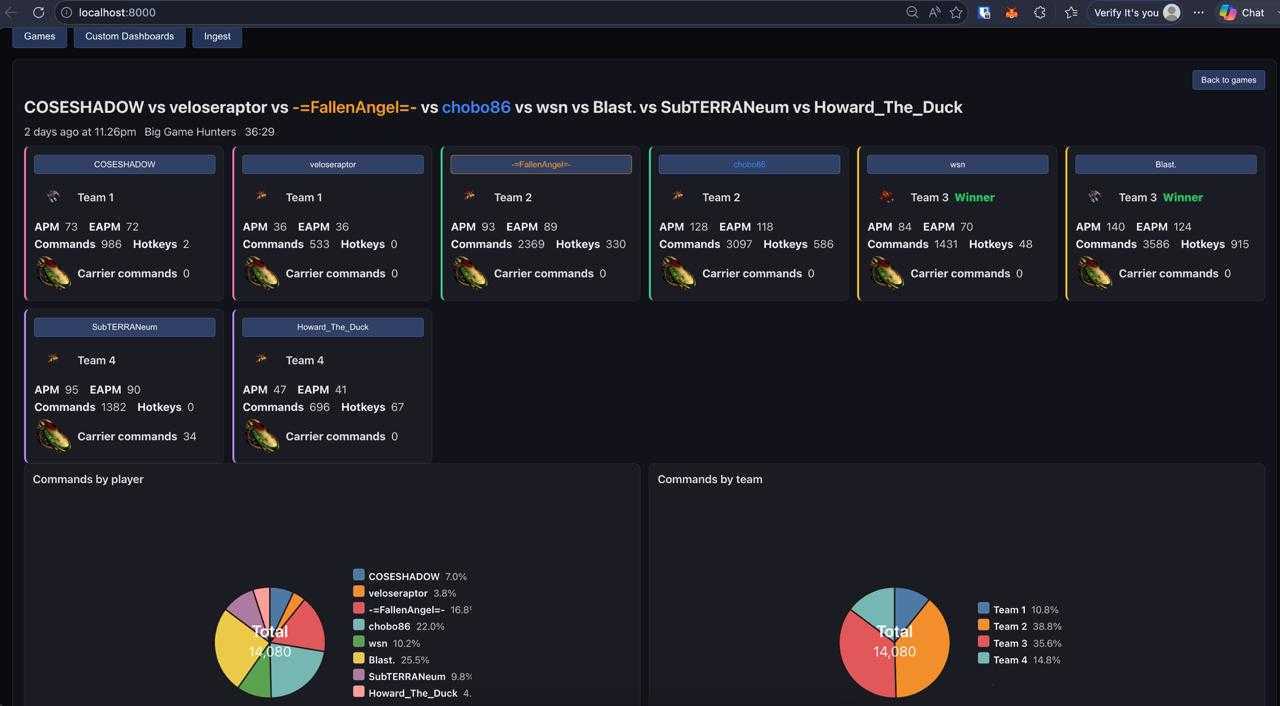Image resolution: width=1280 pixels, height=706 pixels.
Task: Click the SubTERRANeum legend entry
Action: coord(413,676)
